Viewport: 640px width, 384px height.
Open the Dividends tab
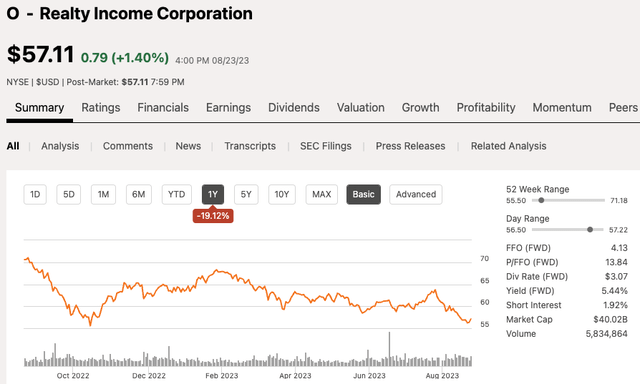click(294, 108)
